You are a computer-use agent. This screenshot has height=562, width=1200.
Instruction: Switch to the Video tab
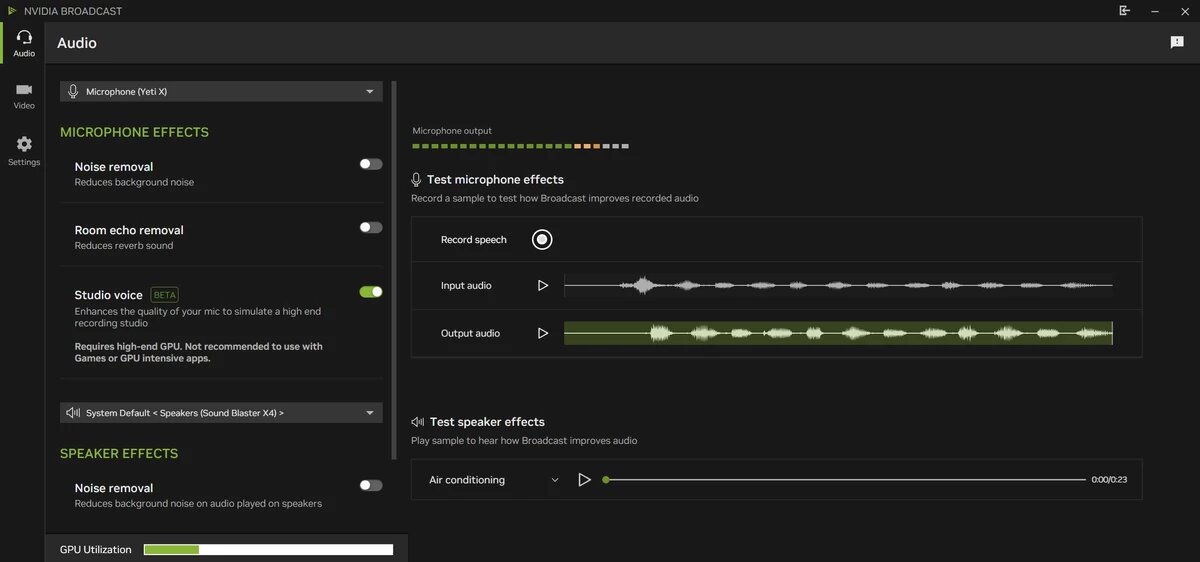pos(24,95)
